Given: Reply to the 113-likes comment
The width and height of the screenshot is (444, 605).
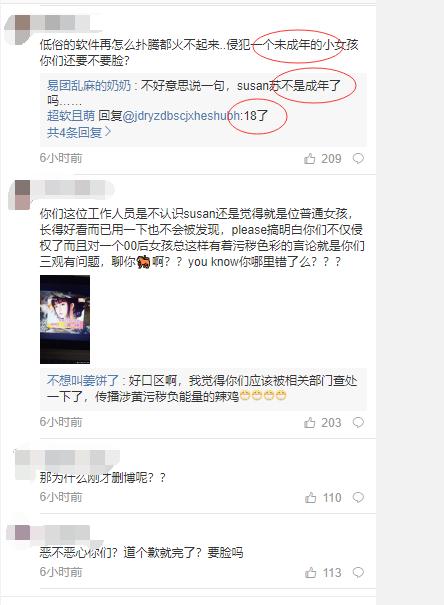Looking at the screenshot, I should 358,572.
